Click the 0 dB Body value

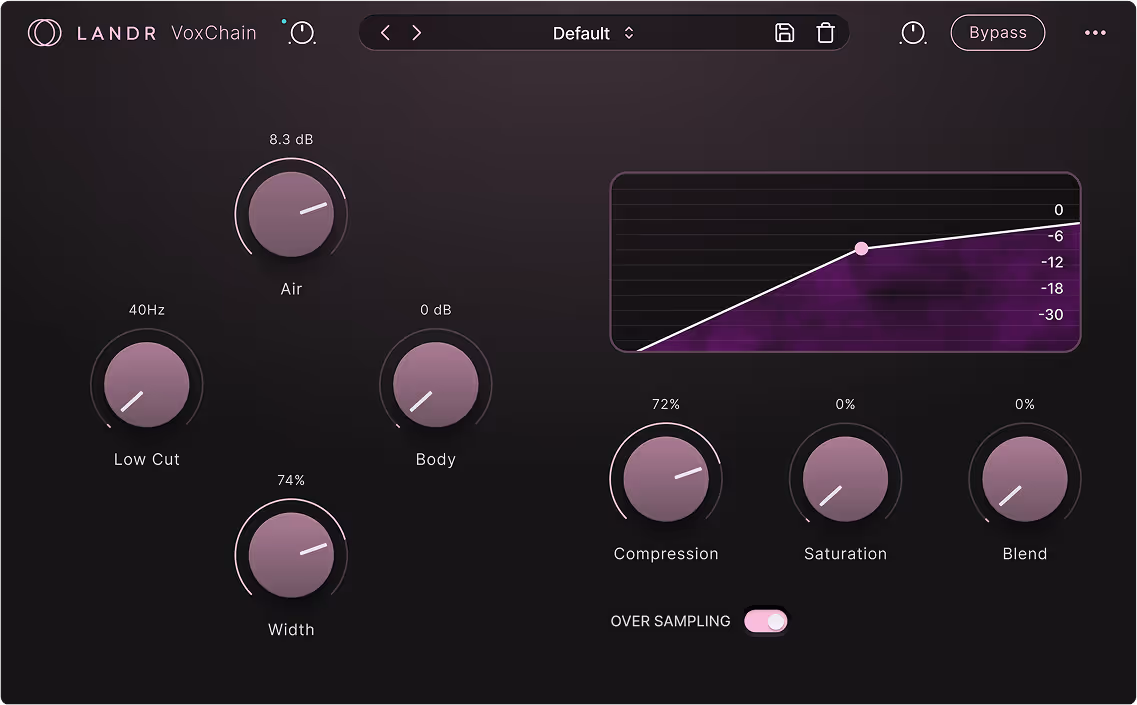tap(435, 310)
